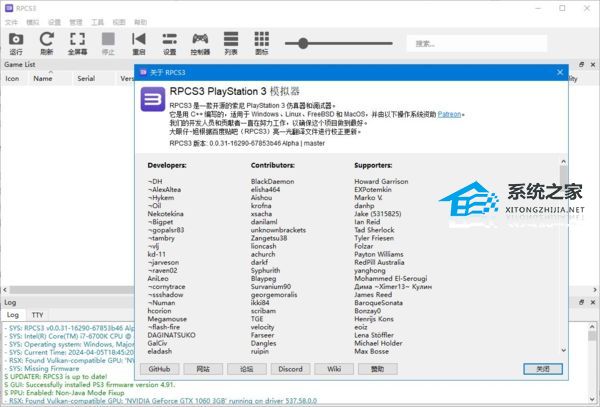
Task: Click the 关闭 close button in dialog
Action: coord(541,369)
